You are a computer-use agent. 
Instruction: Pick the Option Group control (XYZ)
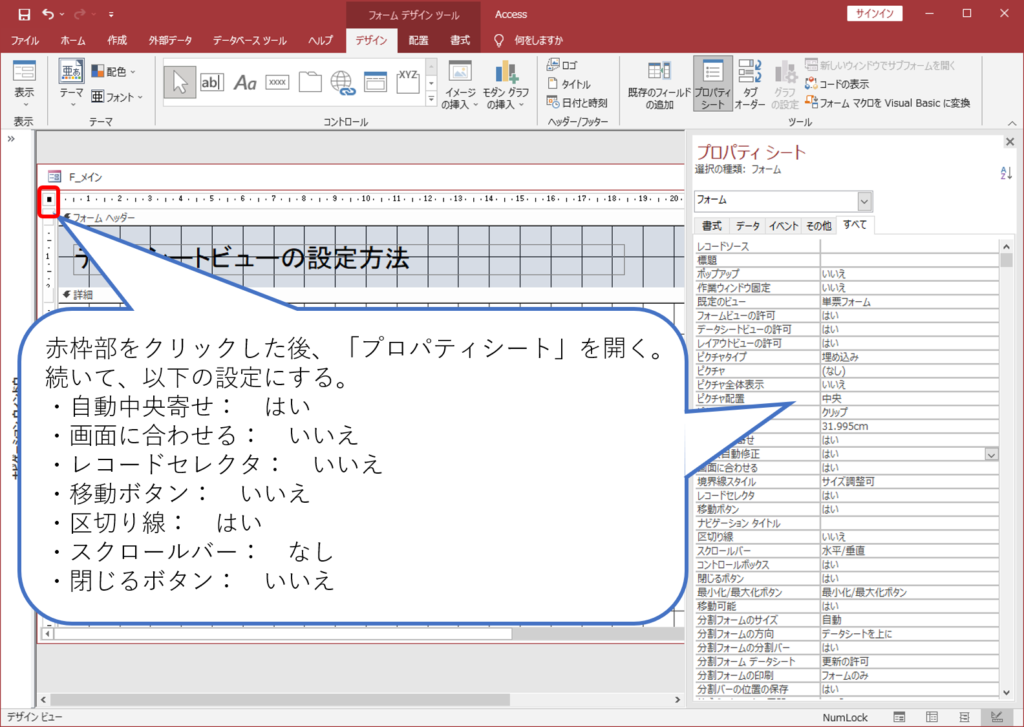(x=408, y=82)
